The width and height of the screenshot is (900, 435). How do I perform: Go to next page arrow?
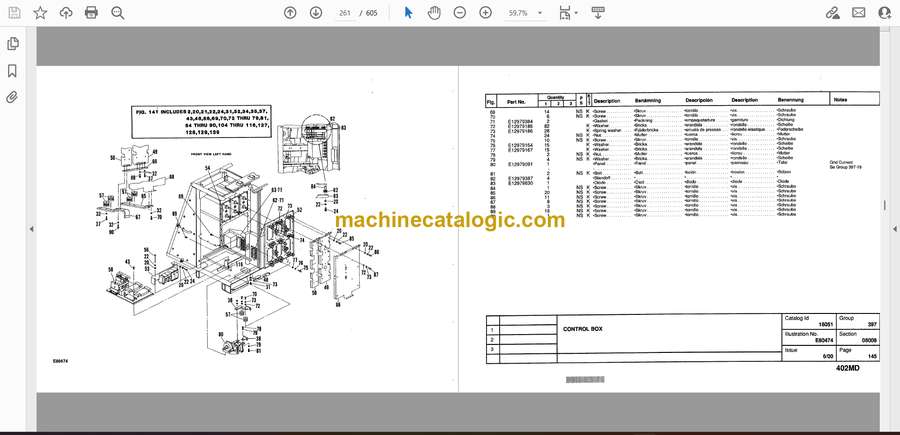point(316,13)
